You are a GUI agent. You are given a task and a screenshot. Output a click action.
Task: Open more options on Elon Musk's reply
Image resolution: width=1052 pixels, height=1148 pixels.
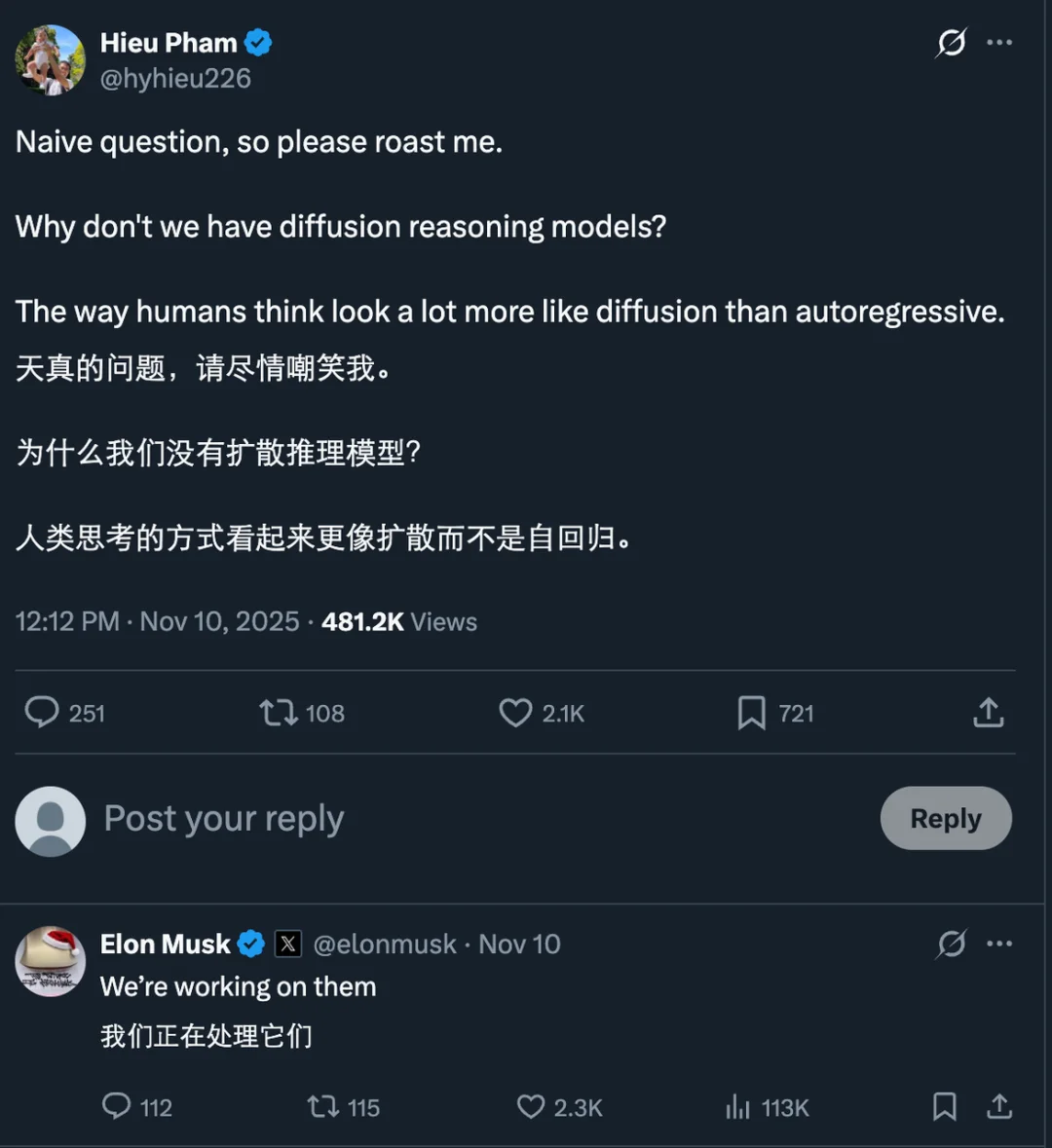[999, 944]
